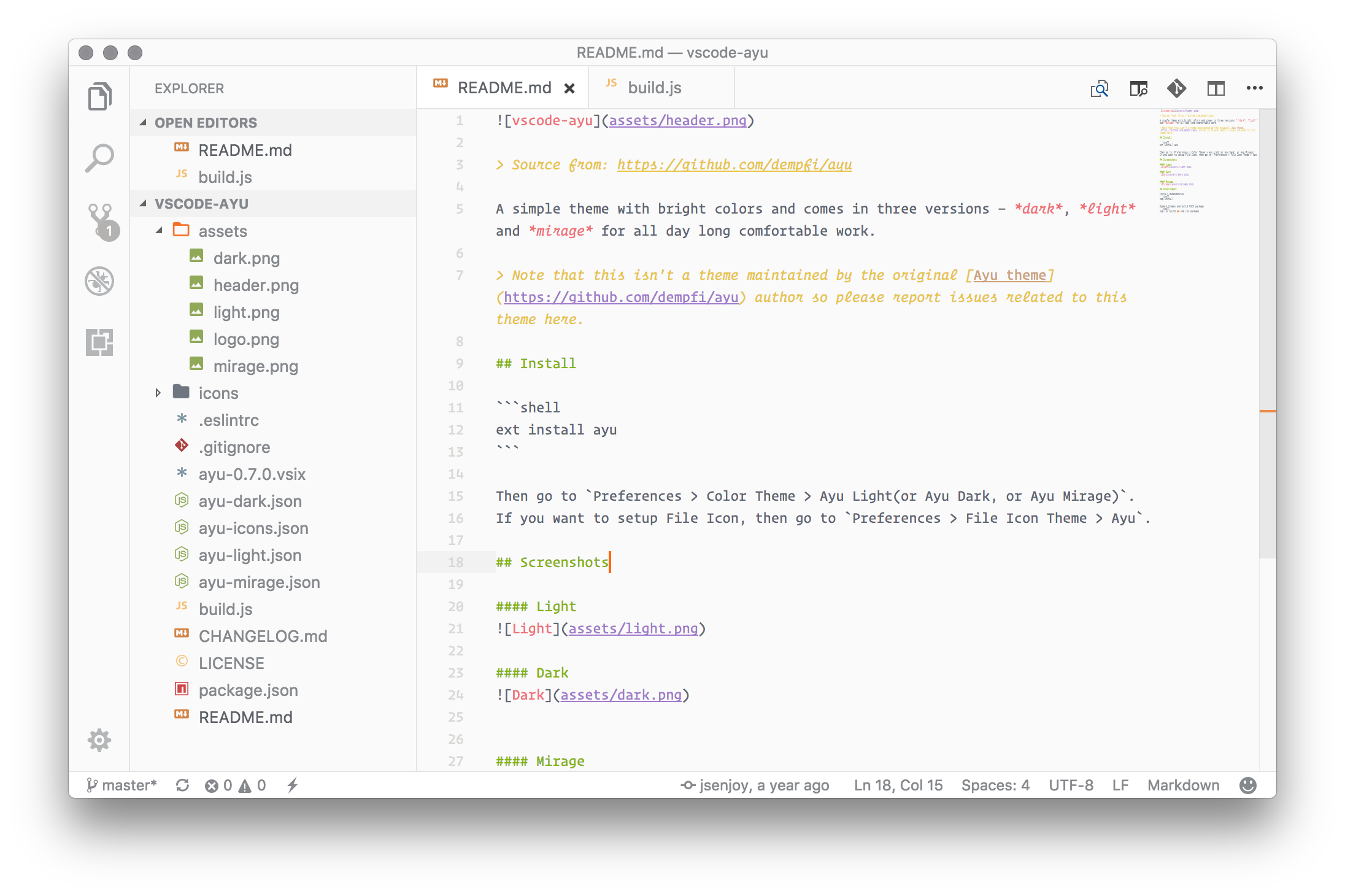Click synchronize changes icon in status bar
The width and height of the screenshot is (1345, 896).
tap(182, 786)
